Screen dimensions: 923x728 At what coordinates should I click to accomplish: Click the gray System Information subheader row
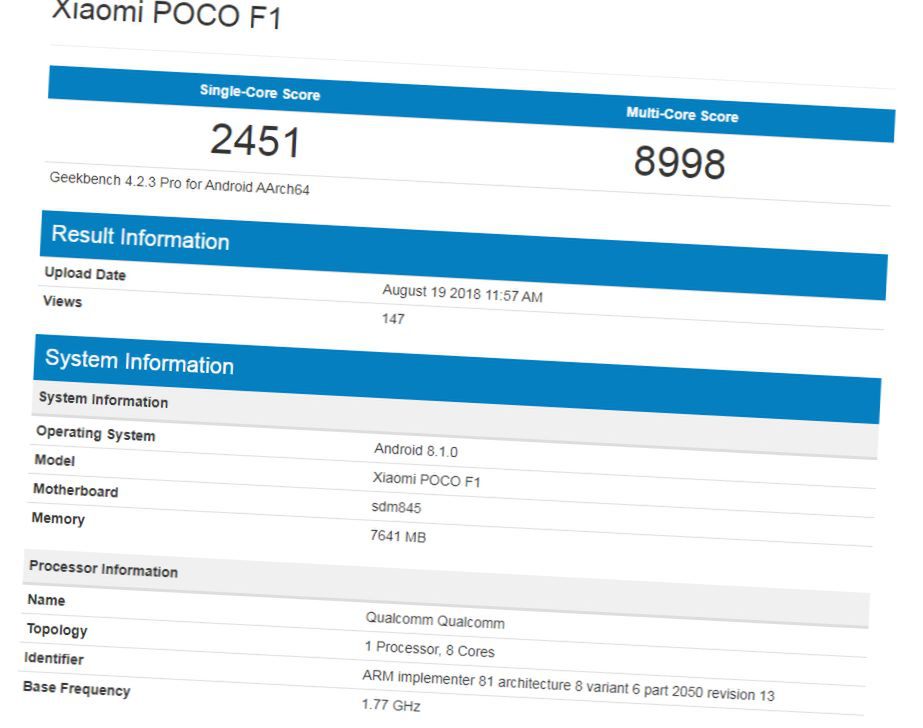point(454,419)
